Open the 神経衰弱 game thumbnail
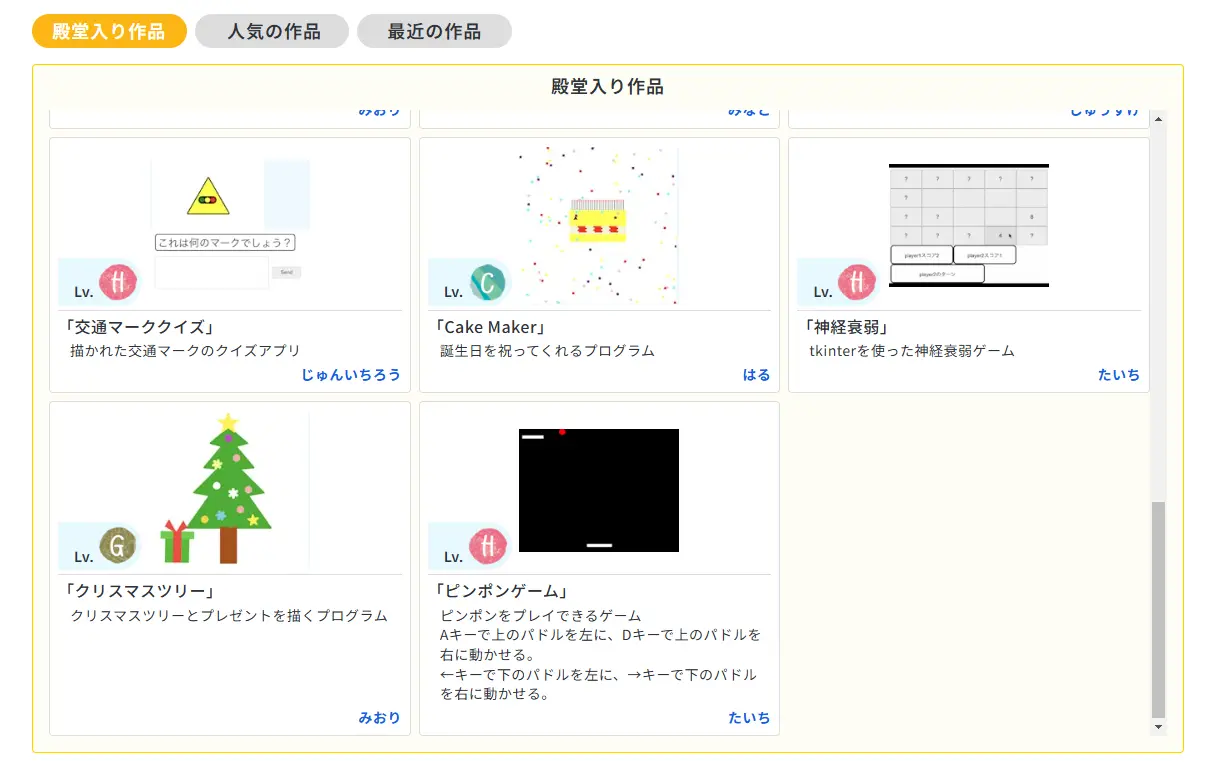1212x770 pixels. (969, 225)
